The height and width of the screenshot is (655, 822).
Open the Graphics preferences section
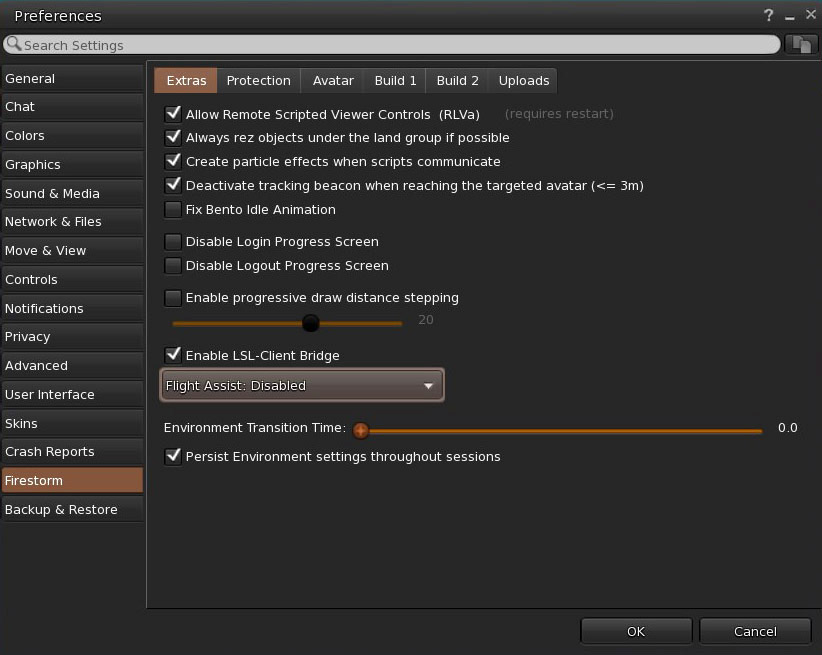pyautogui.click(x=72, y=165)
